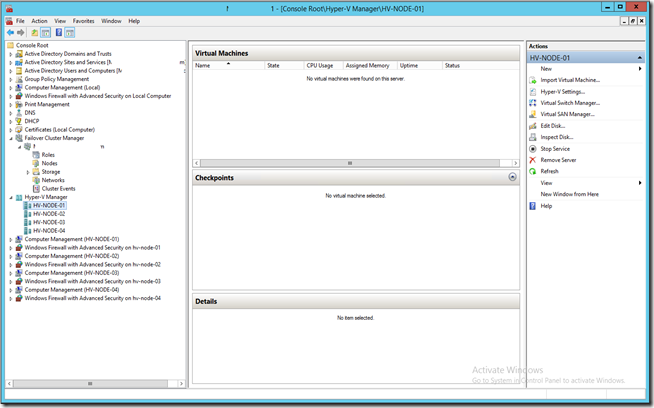Open the New submenu arrow in Actions
The height and width of the screenshot is (408, 654).
click(640, 69)
